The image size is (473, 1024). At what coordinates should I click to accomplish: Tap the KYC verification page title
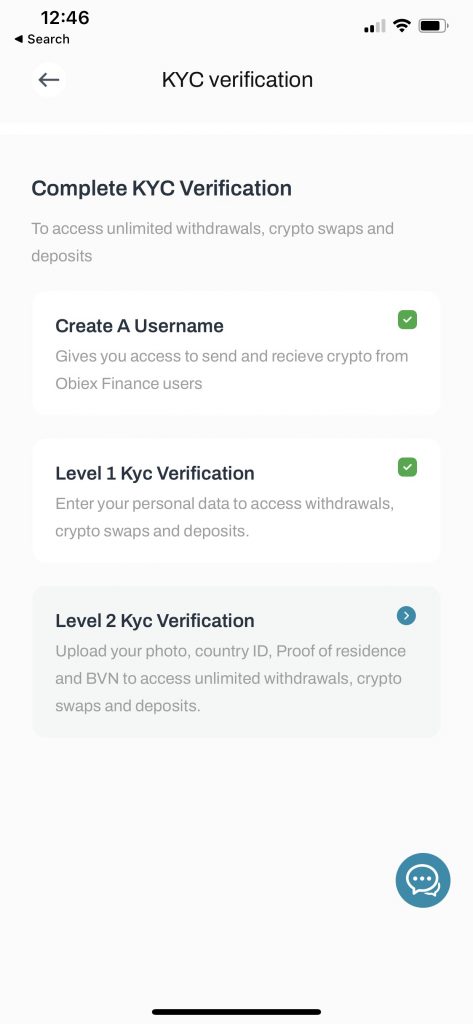click(237, 80)
